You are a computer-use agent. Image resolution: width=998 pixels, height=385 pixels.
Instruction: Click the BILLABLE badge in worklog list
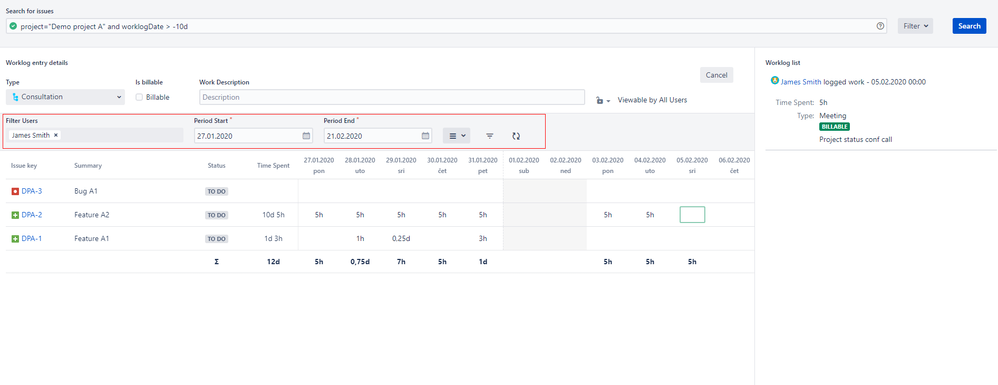(x=834, y=127)
